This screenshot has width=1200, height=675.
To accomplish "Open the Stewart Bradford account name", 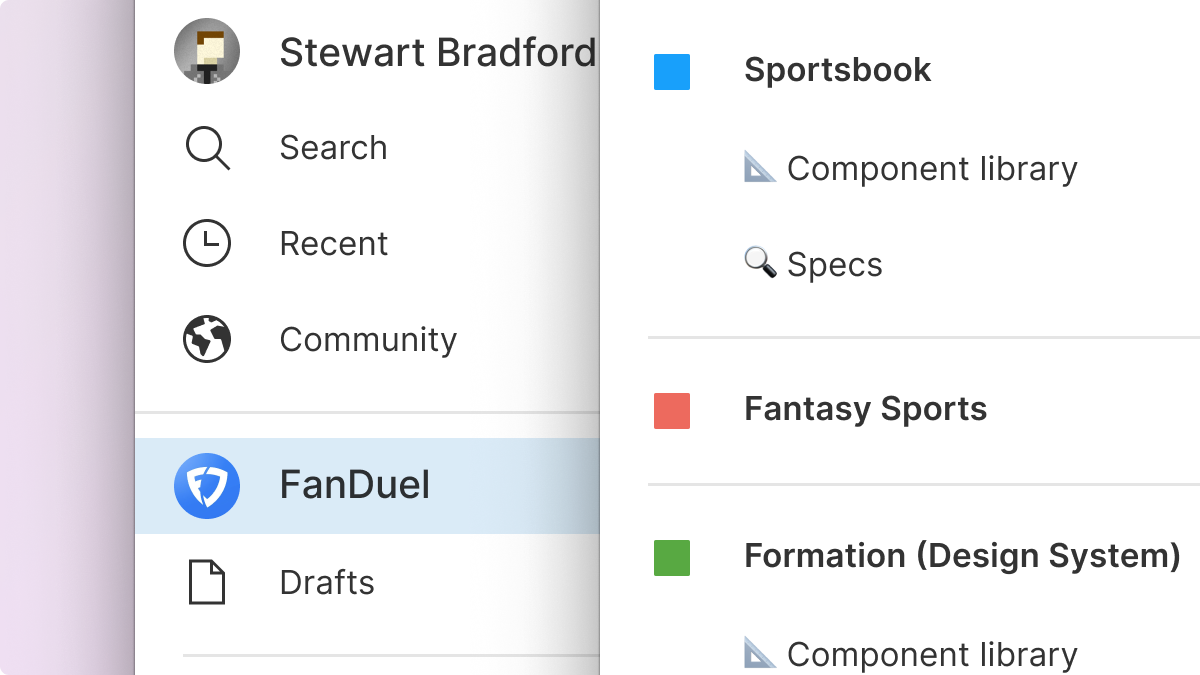I will point(437,53).
